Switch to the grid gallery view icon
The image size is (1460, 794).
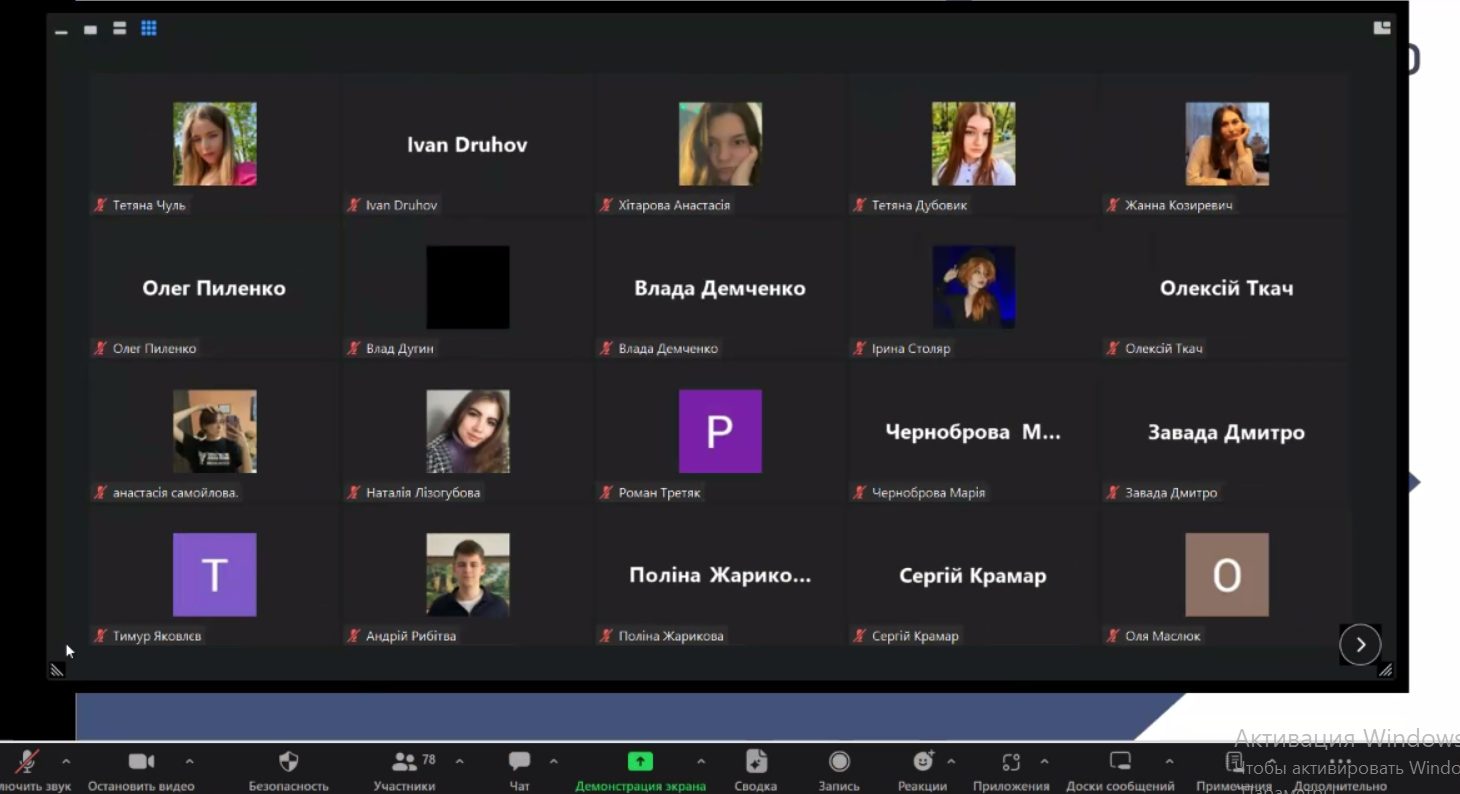click(149, 29)
